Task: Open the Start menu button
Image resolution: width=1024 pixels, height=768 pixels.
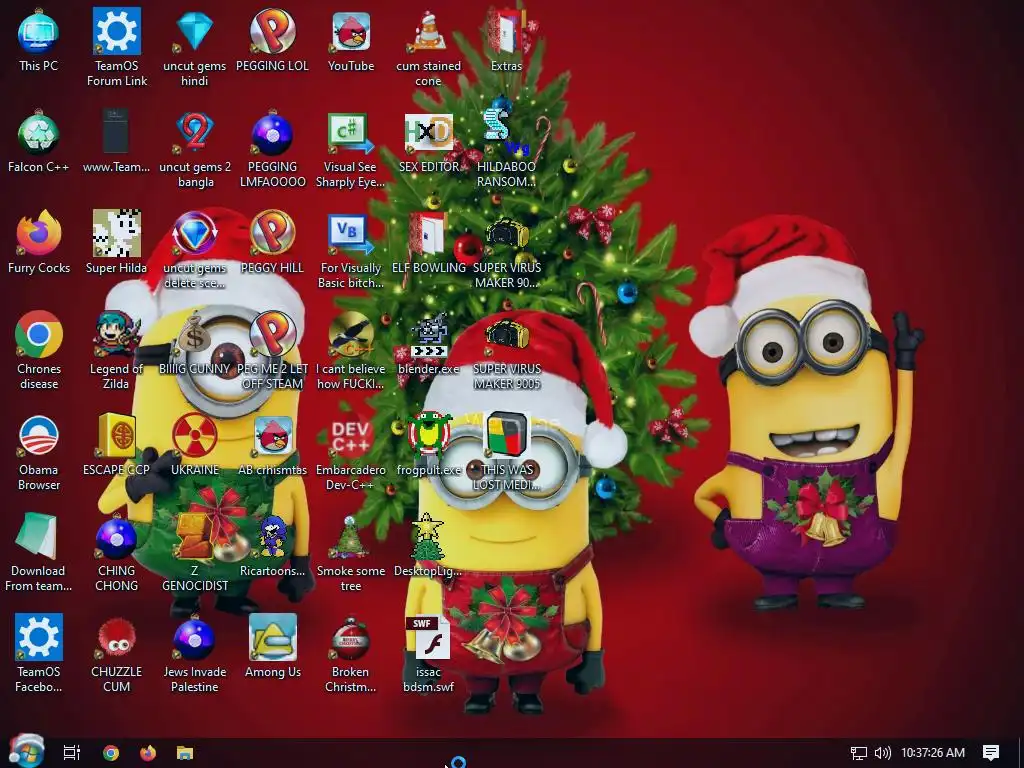Action: [26, 752]
